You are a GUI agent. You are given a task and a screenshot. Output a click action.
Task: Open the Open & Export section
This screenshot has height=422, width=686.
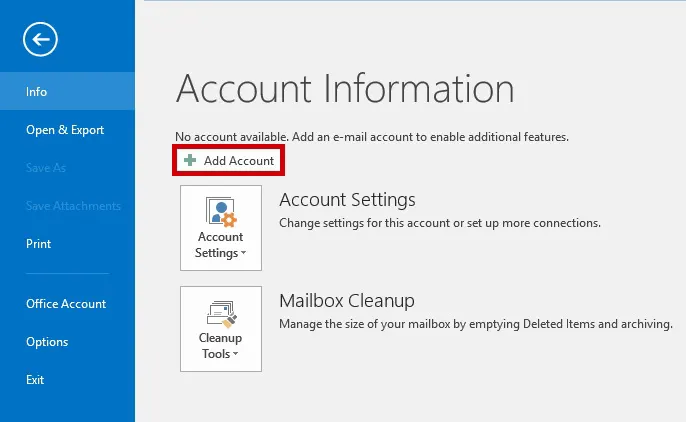tap(65, 130)
